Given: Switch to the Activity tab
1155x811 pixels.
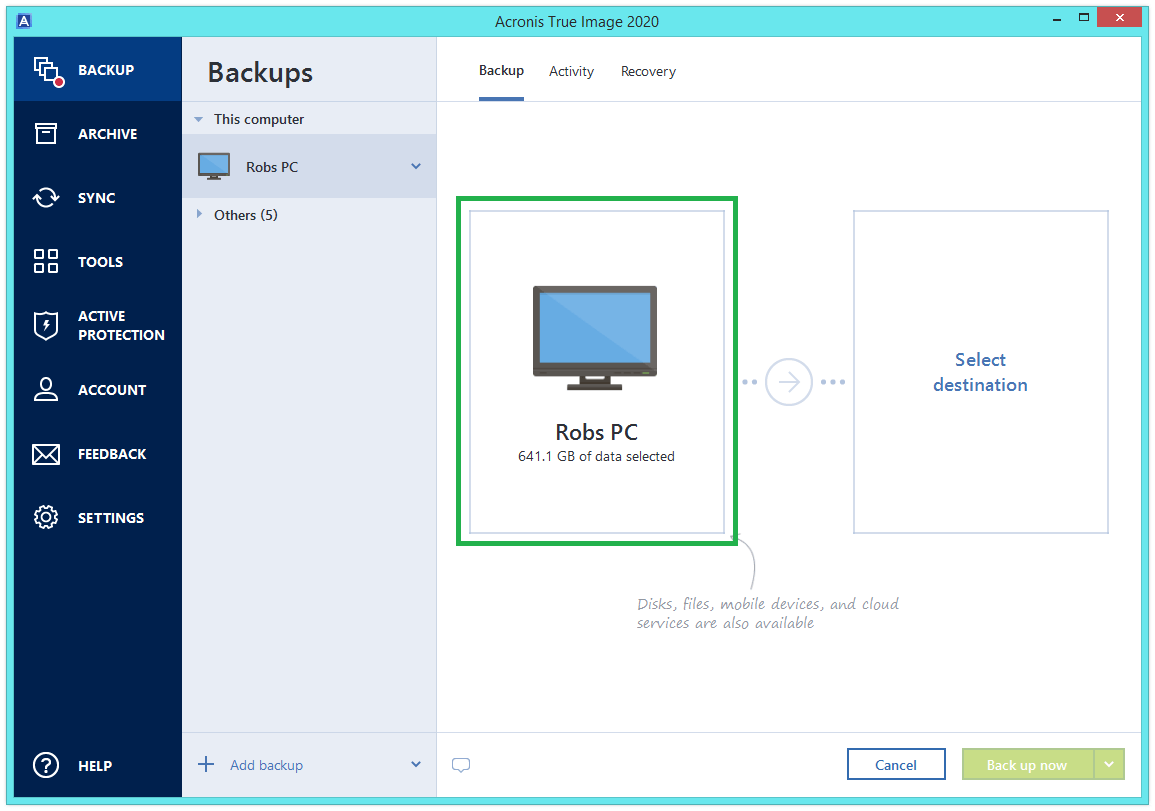Looking at the screenshot, I should tap(571, 71).
